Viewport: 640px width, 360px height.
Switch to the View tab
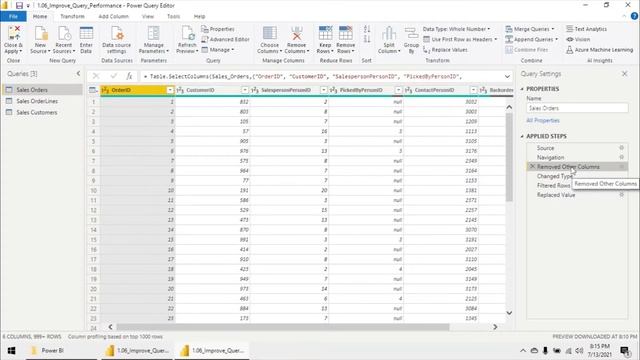pyautogui.click(x=148, y=16)
